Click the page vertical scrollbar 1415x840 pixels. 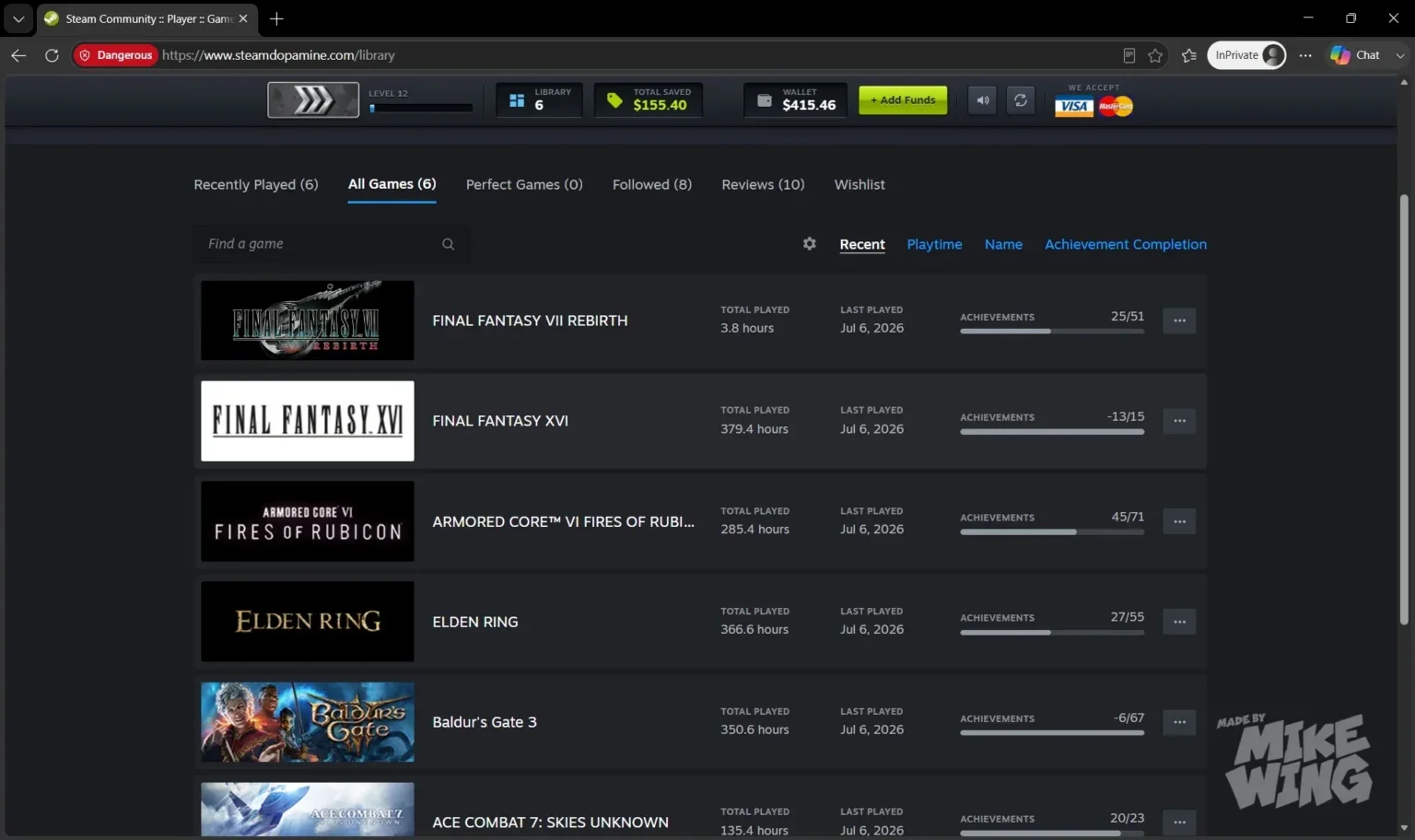click(x=1404, y=410)
